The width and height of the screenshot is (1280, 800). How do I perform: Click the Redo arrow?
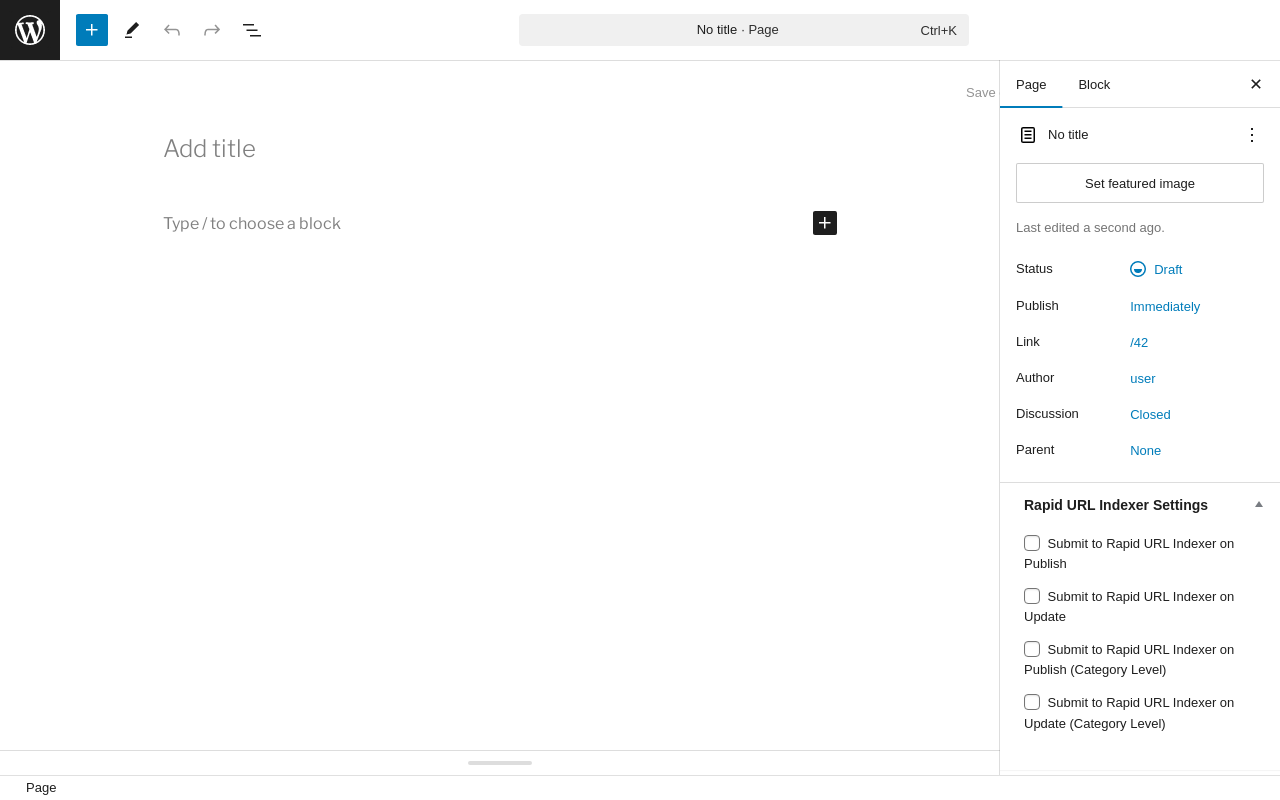click(x=212, y=30)
